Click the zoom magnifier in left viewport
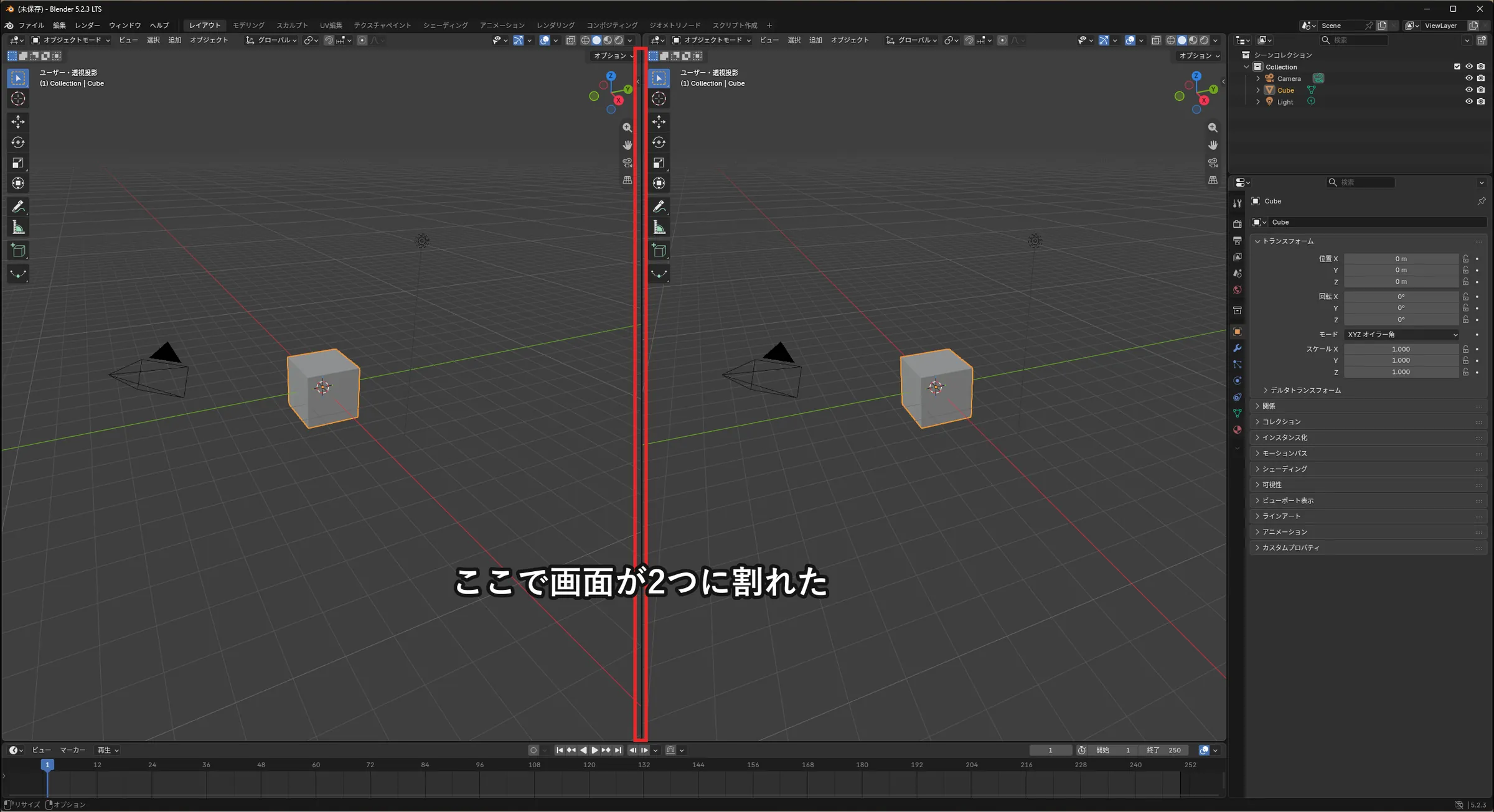 [627, 128]
